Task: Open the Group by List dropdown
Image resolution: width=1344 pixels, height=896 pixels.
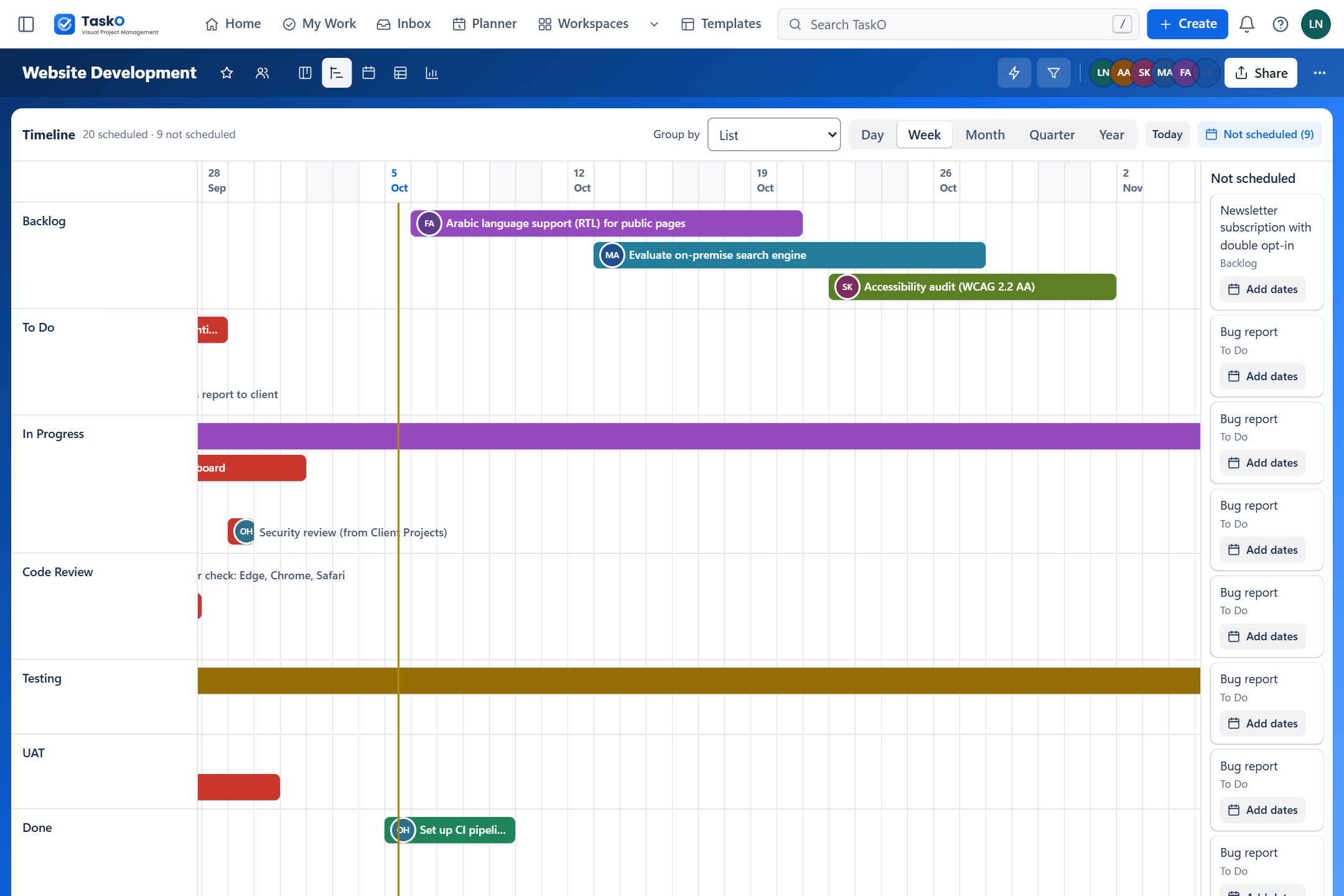Action: [774, 134]
